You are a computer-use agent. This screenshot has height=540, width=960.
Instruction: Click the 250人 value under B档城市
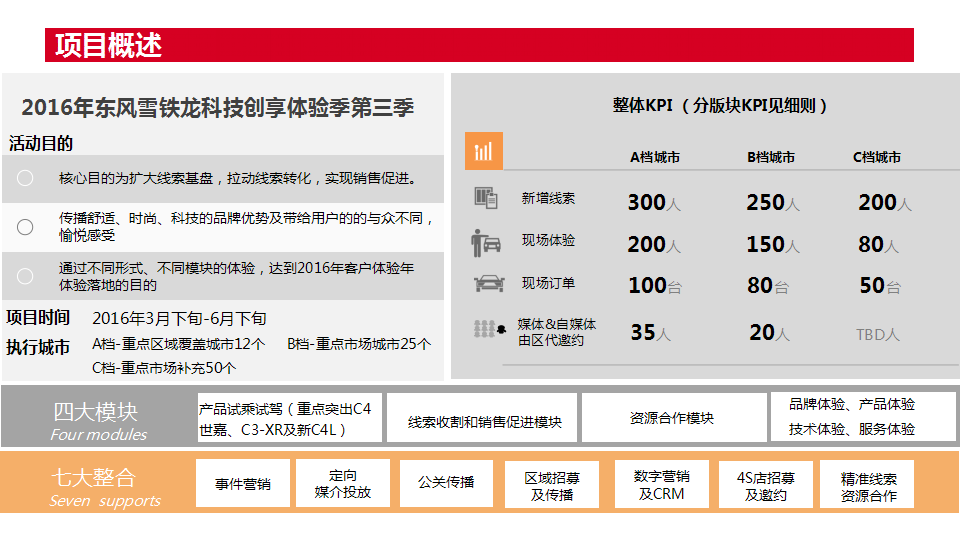coord(773,202)
